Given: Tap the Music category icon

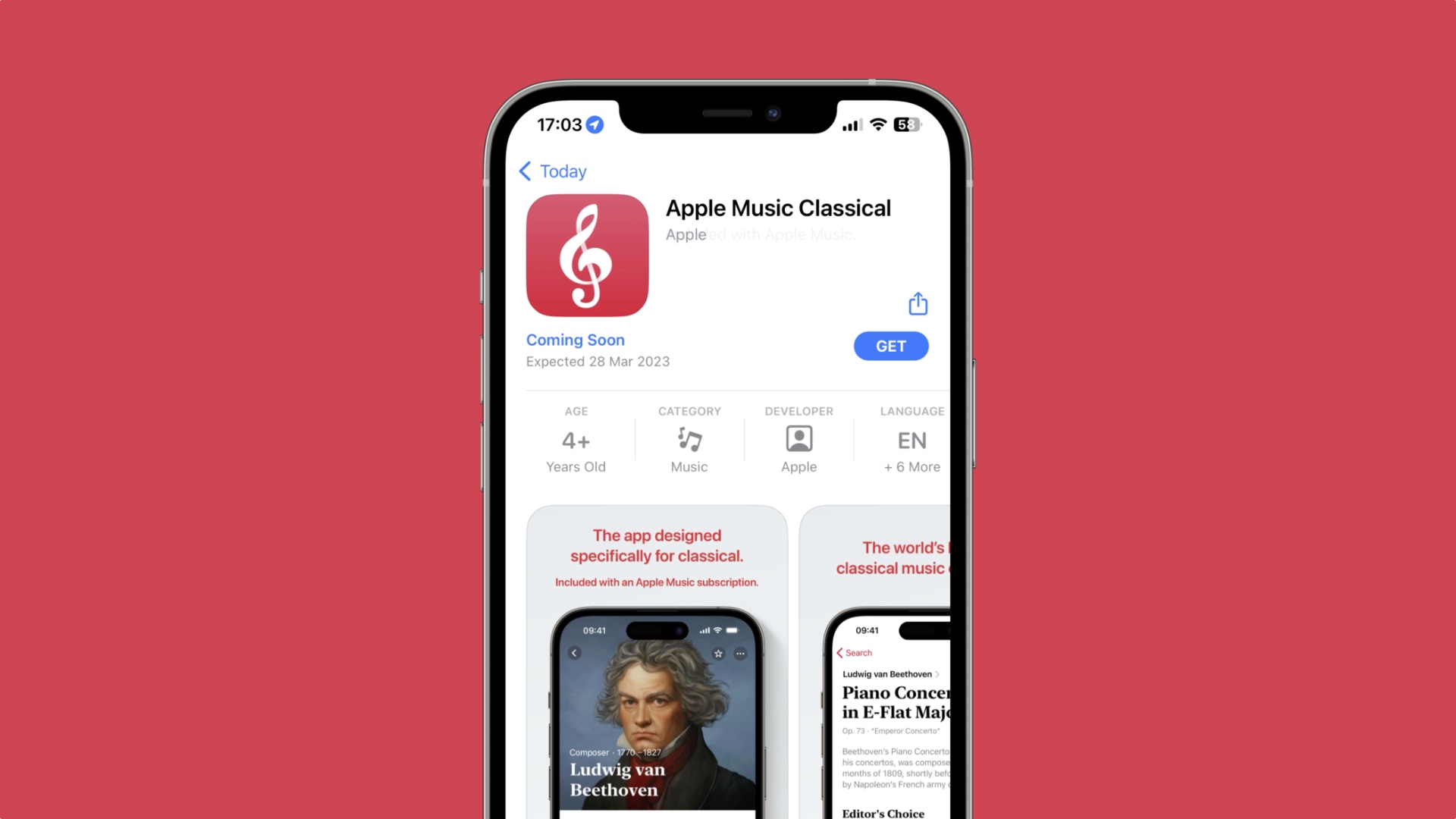Looking at the screenshot, I should 689,440.
